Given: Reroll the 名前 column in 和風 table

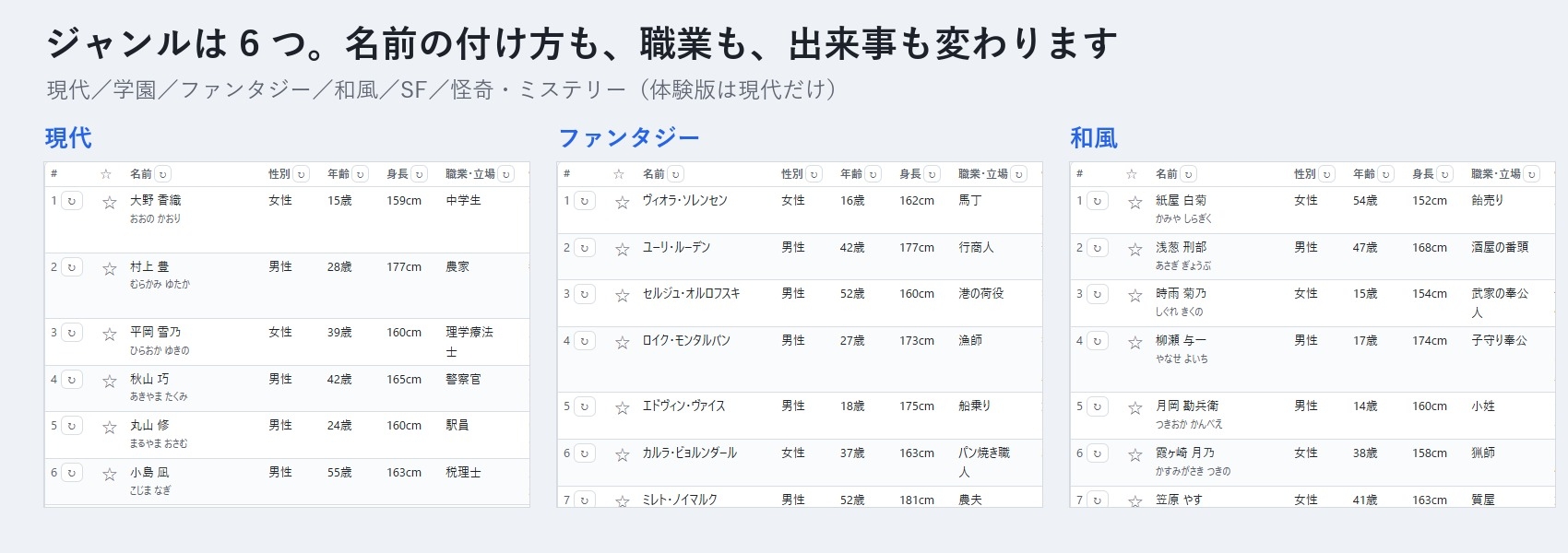Looking at the screenshot, I should coord(1189,174).
